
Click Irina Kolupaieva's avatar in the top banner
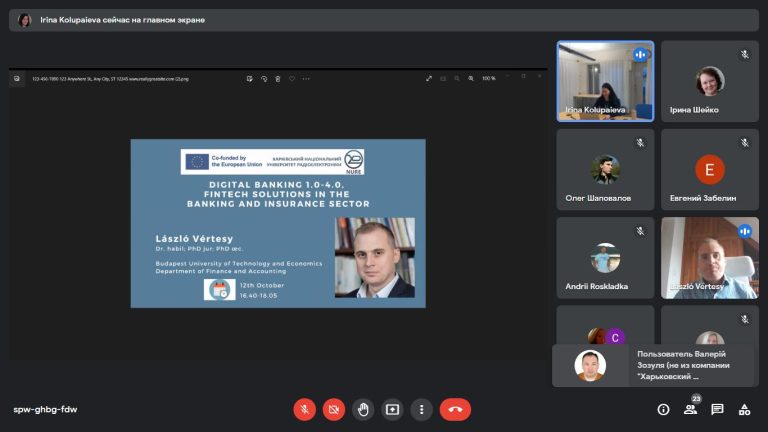click(x=24, y=20)
